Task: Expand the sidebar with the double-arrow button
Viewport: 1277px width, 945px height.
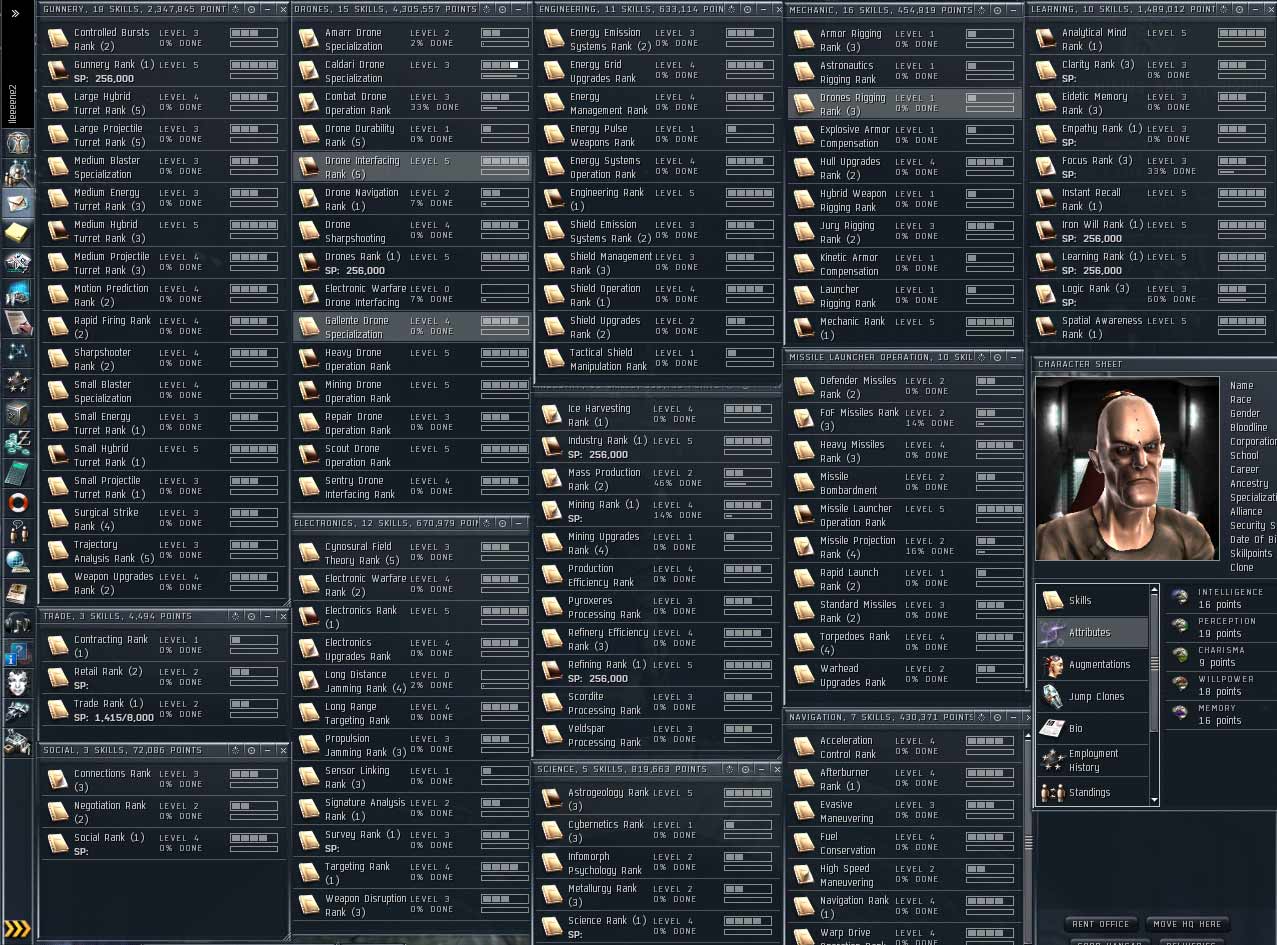Action: (x=15, y=13)
